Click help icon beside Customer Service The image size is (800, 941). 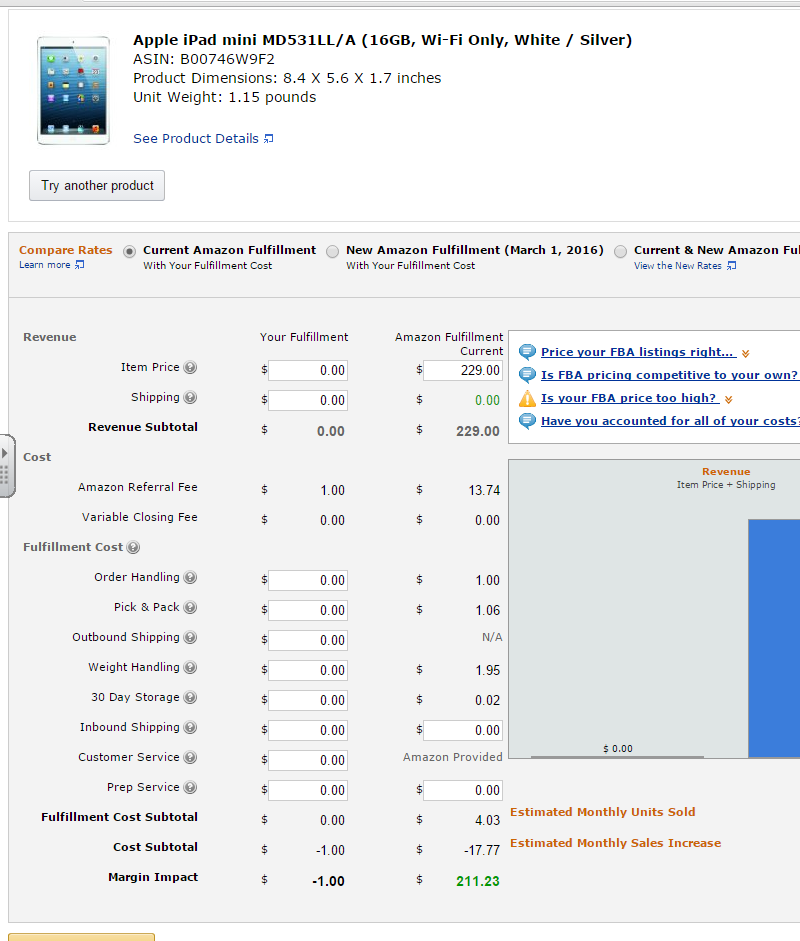click(190, 757)
